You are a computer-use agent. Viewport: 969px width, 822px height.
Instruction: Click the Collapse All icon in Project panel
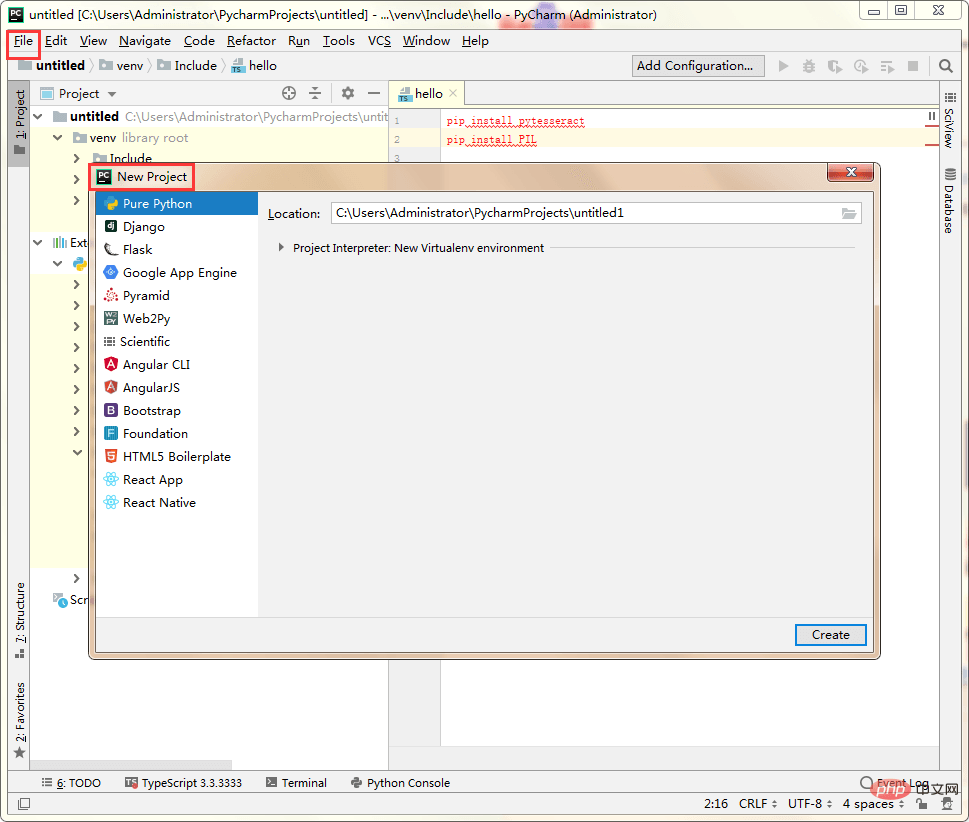[x=315, y=93]
